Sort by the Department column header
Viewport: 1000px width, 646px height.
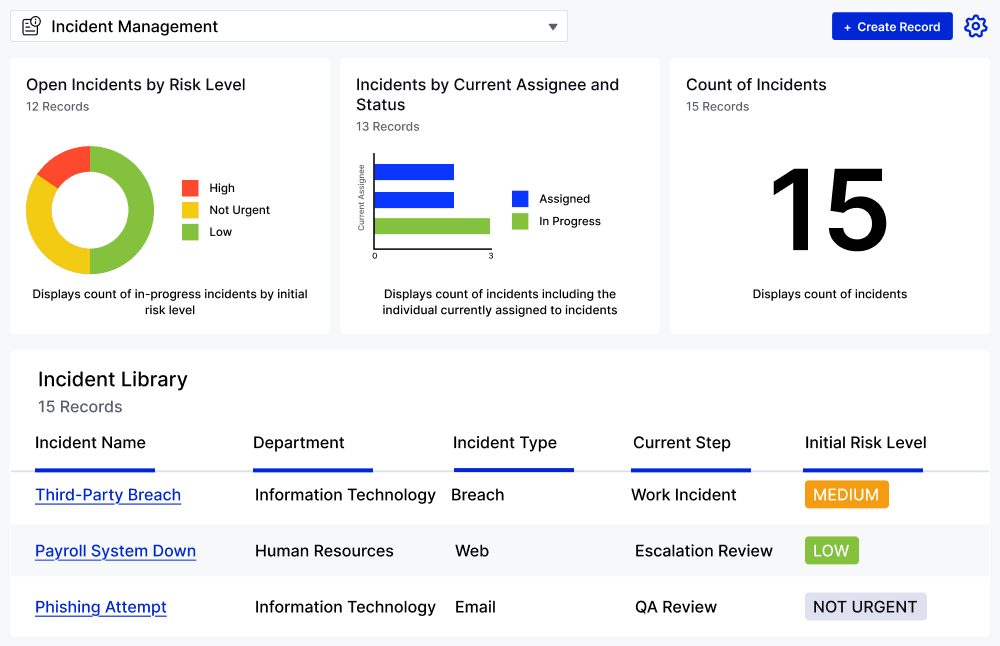[299, 443]
